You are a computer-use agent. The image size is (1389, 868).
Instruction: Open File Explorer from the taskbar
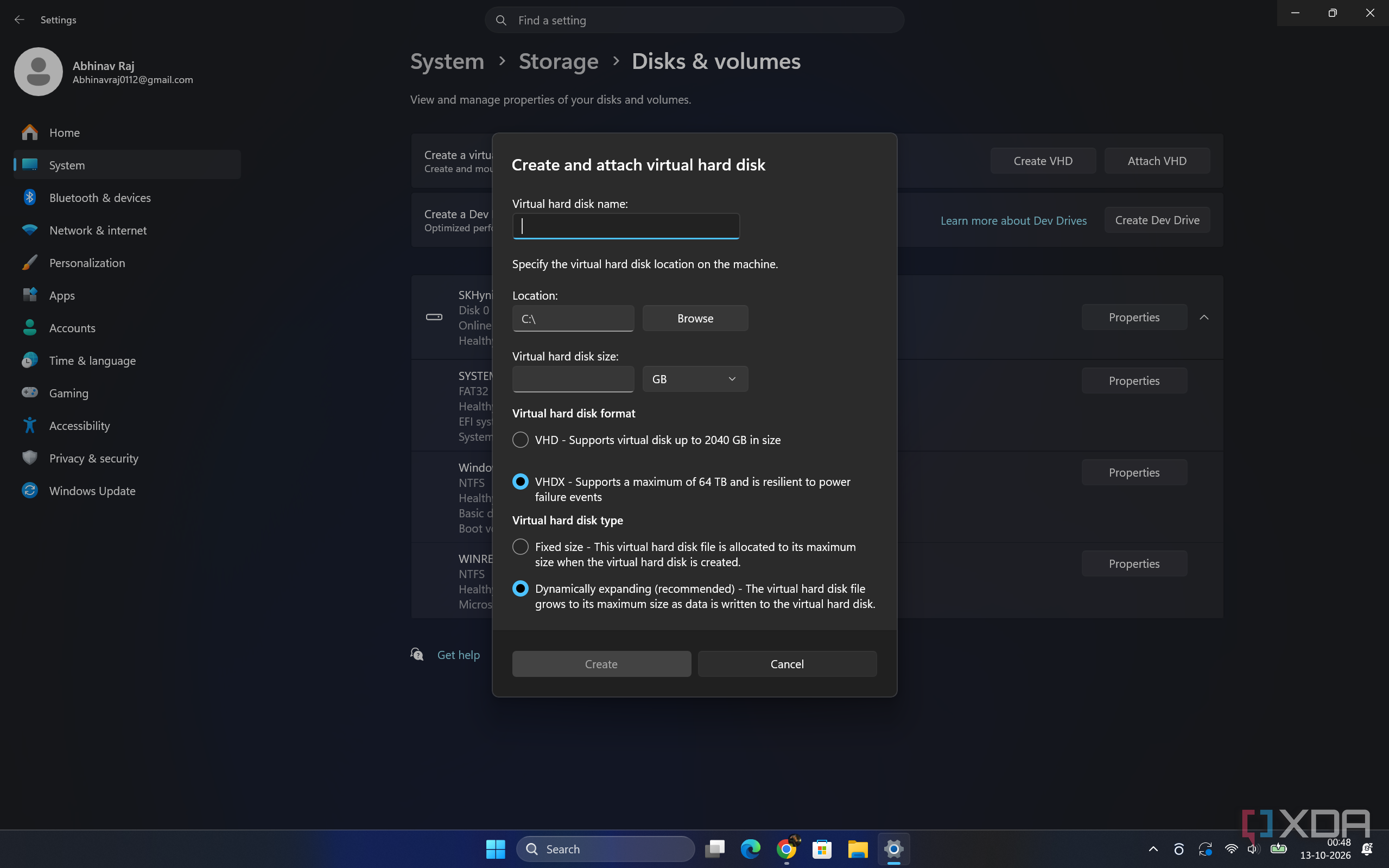[858, 849]
